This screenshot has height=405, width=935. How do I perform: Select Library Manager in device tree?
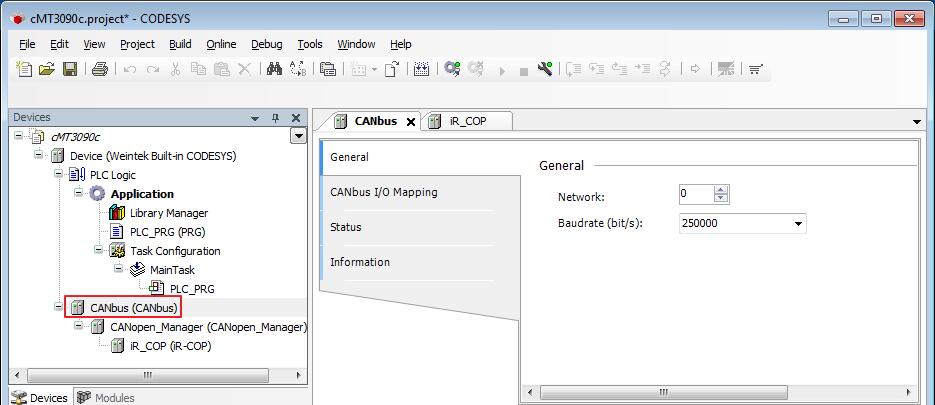[169, 213]
